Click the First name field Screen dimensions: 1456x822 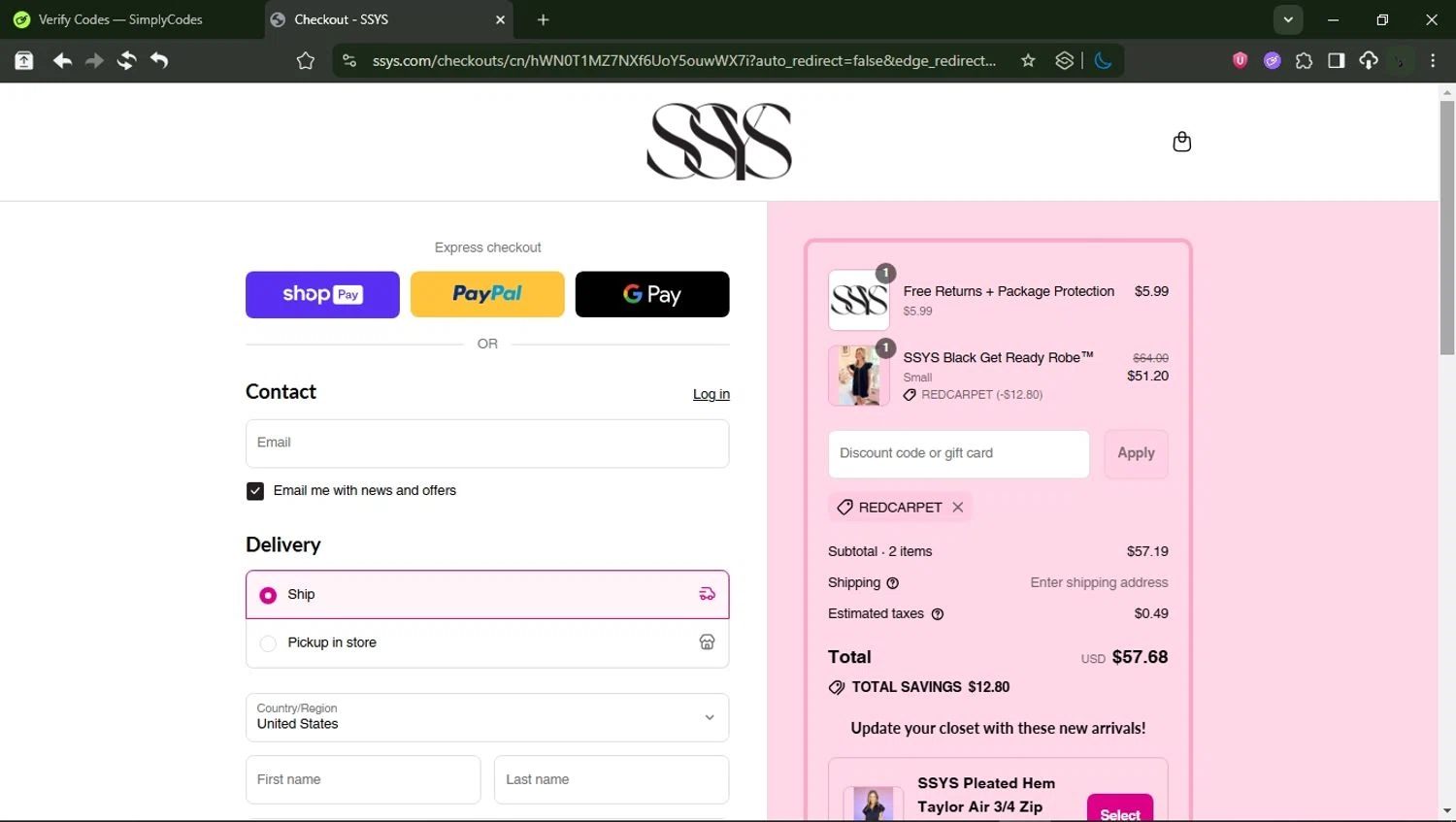[x=363, y=779]
